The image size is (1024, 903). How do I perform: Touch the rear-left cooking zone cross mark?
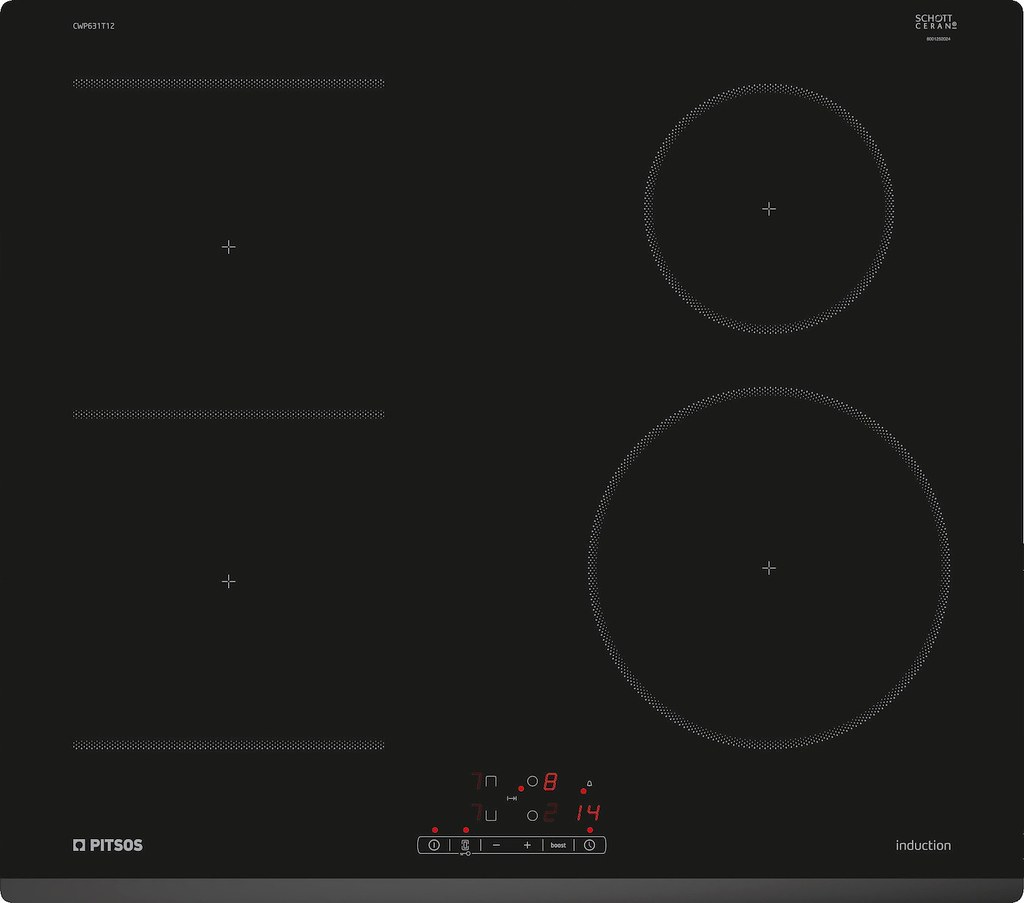click(x=228, y=246)
